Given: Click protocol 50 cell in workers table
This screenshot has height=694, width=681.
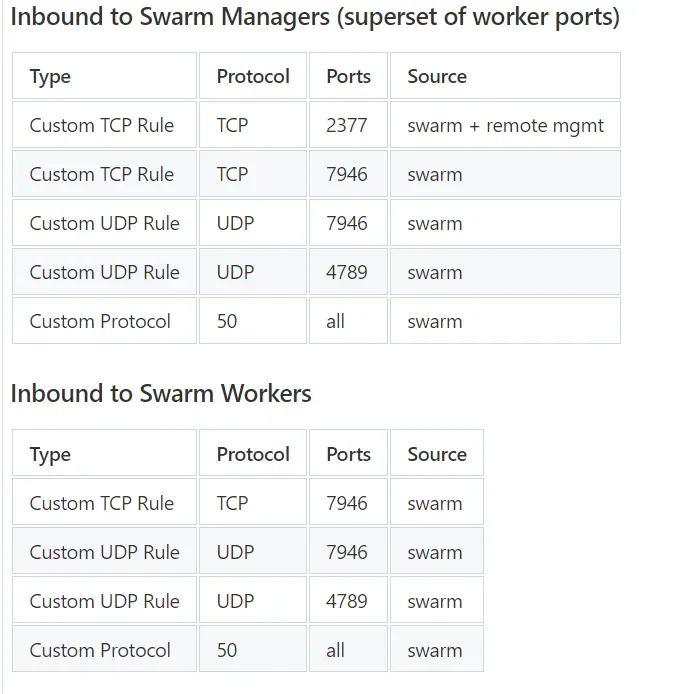Looking at the screenshot, I should [253, 649].
